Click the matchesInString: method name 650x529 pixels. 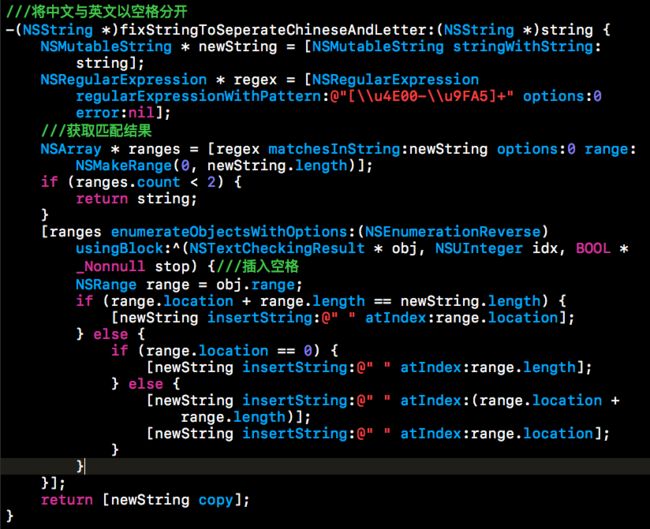tap(334, 149)
